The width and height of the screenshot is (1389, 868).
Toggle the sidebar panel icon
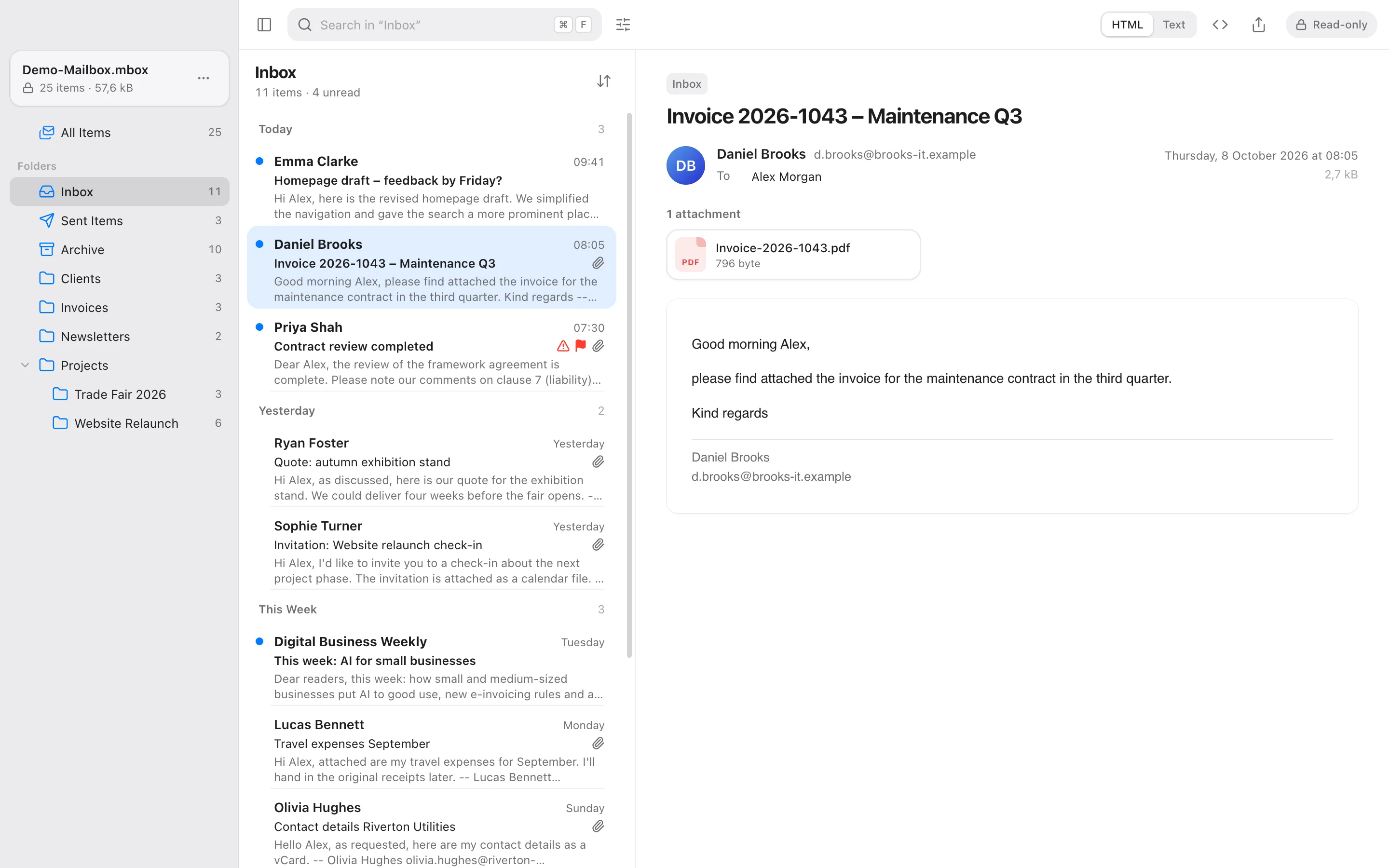click(264, 25)
